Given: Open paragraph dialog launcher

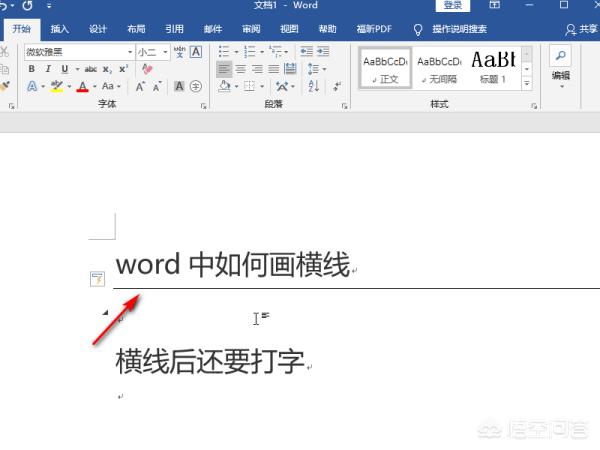Looking at the screenshot, I should 344,106.
